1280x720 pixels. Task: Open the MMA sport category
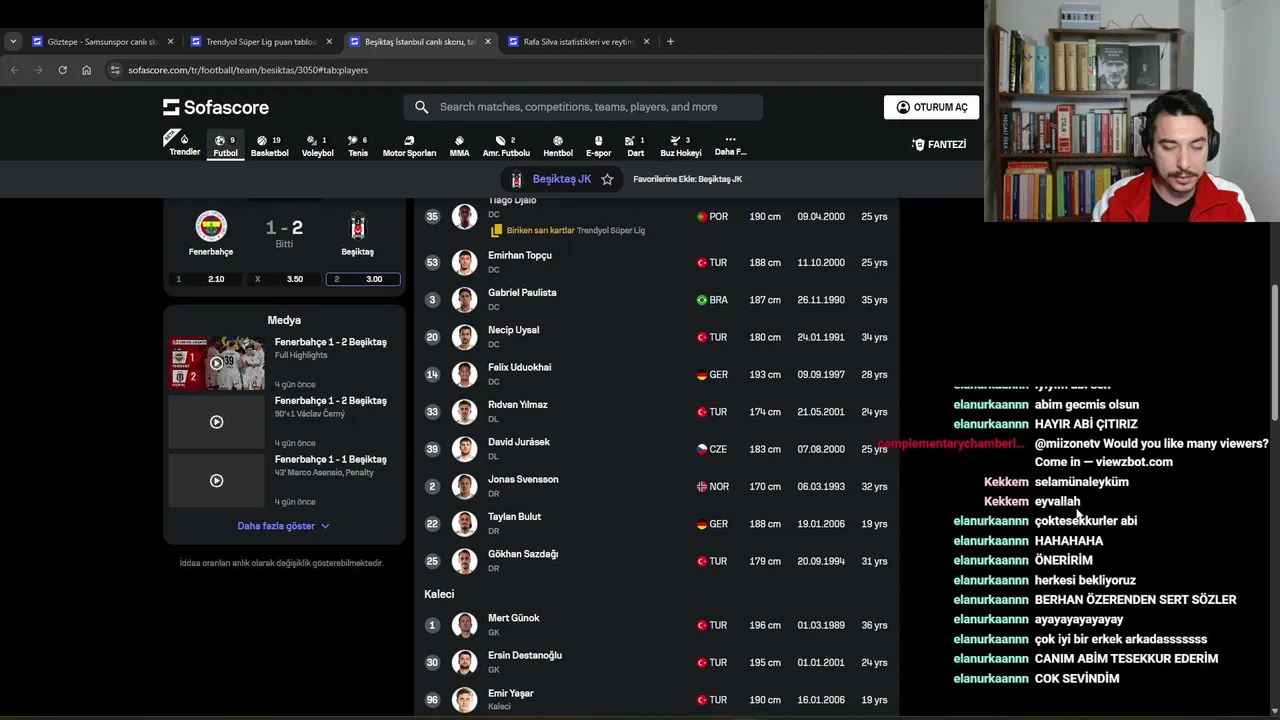pyautogui.click(x=459, y=146)
